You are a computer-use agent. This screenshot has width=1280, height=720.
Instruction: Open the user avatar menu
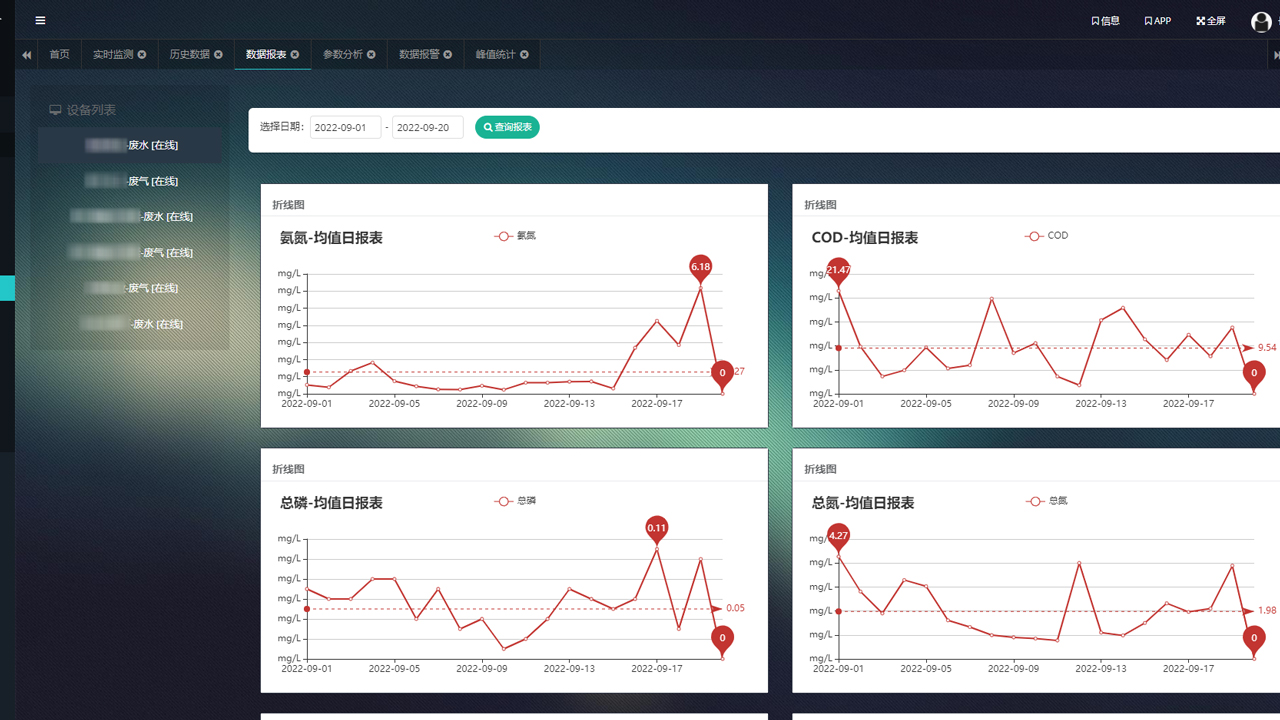click(x=1261, y=21)
